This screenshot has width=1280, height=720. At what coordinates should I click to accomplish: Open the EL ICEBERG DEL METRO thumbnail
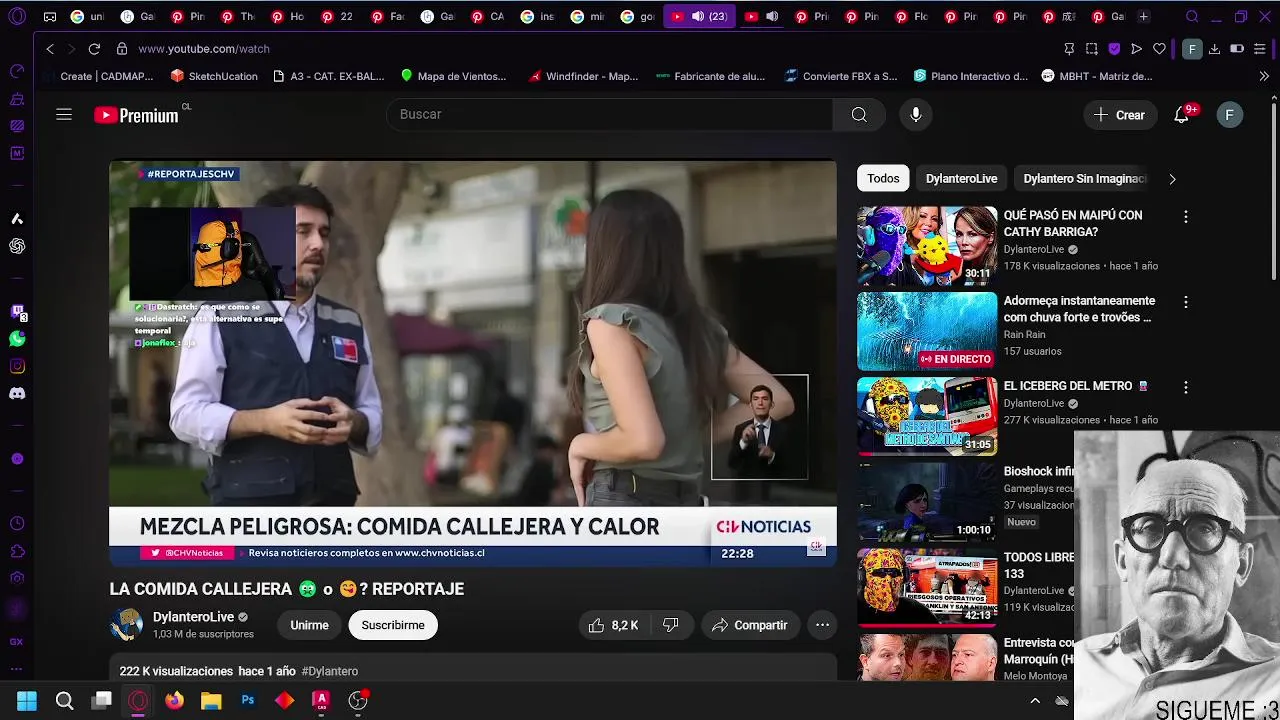click(x=927, y=417)
